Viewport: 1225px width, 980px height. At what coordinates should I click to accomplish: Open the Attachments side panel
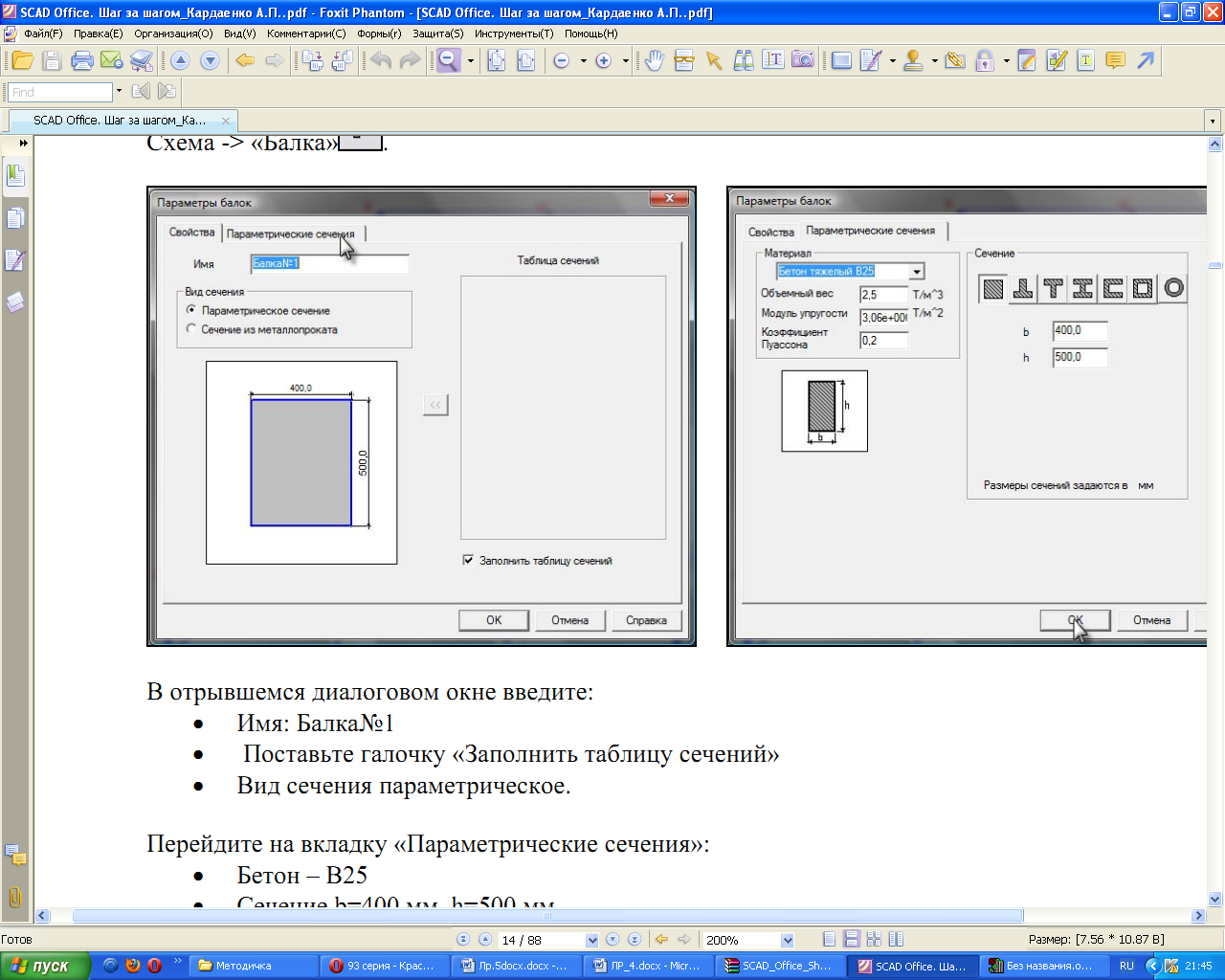[x=15, y=897]
